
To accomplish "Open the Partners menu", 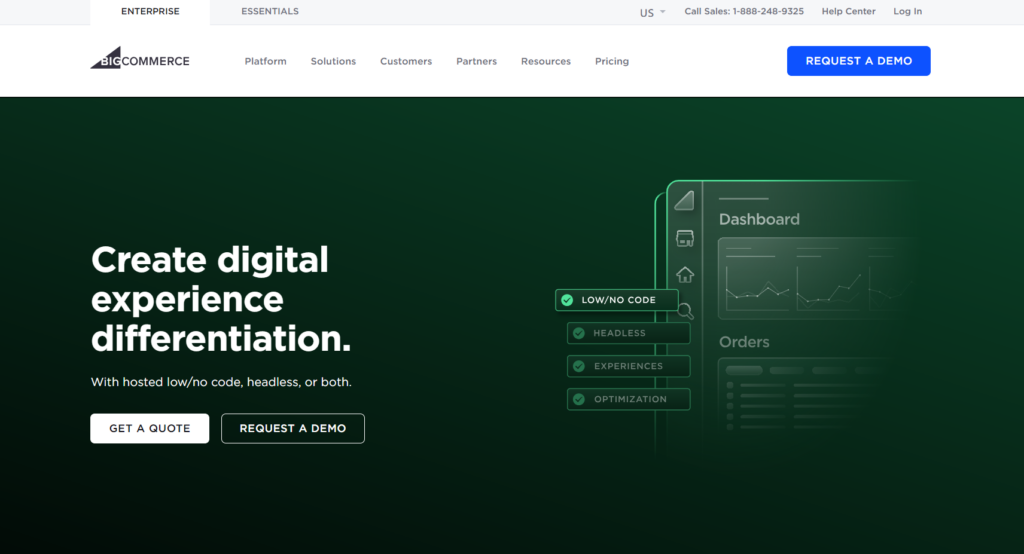I will (x=476, y=61).
